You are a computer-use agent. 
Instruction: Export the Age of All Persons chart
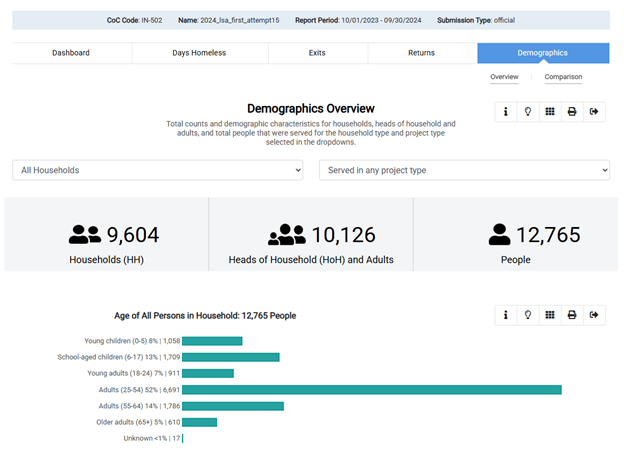(594, 315)
